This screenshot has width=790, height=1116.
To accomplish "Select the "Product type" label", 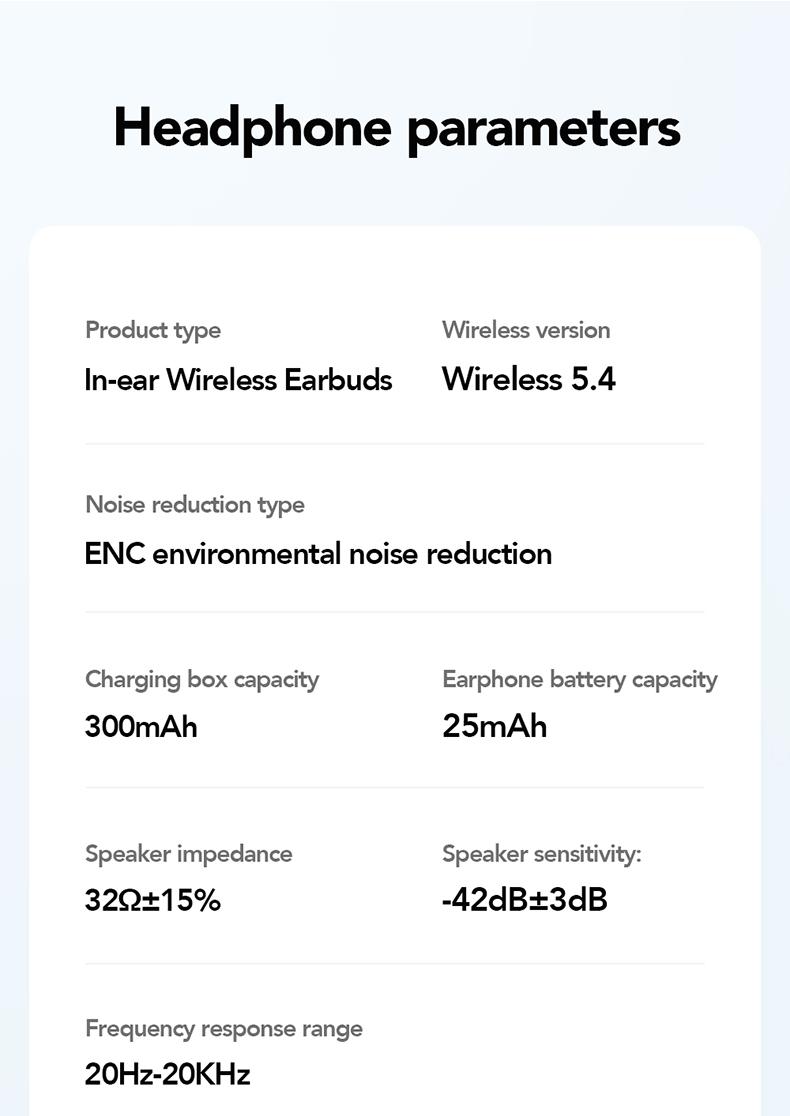I will 153,330.
